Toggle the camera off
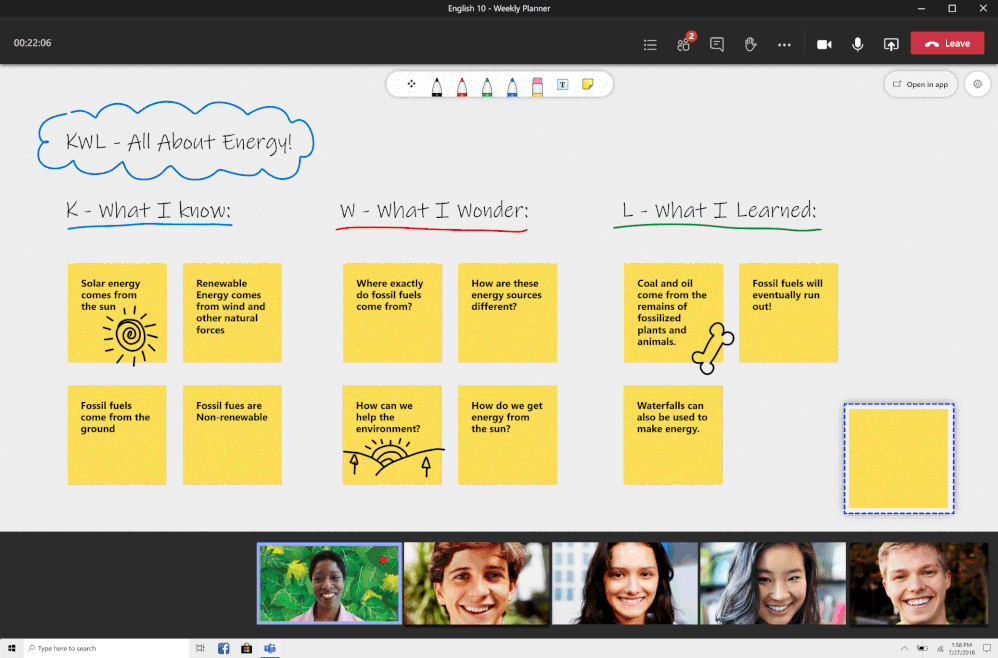 tap(823, 43)
